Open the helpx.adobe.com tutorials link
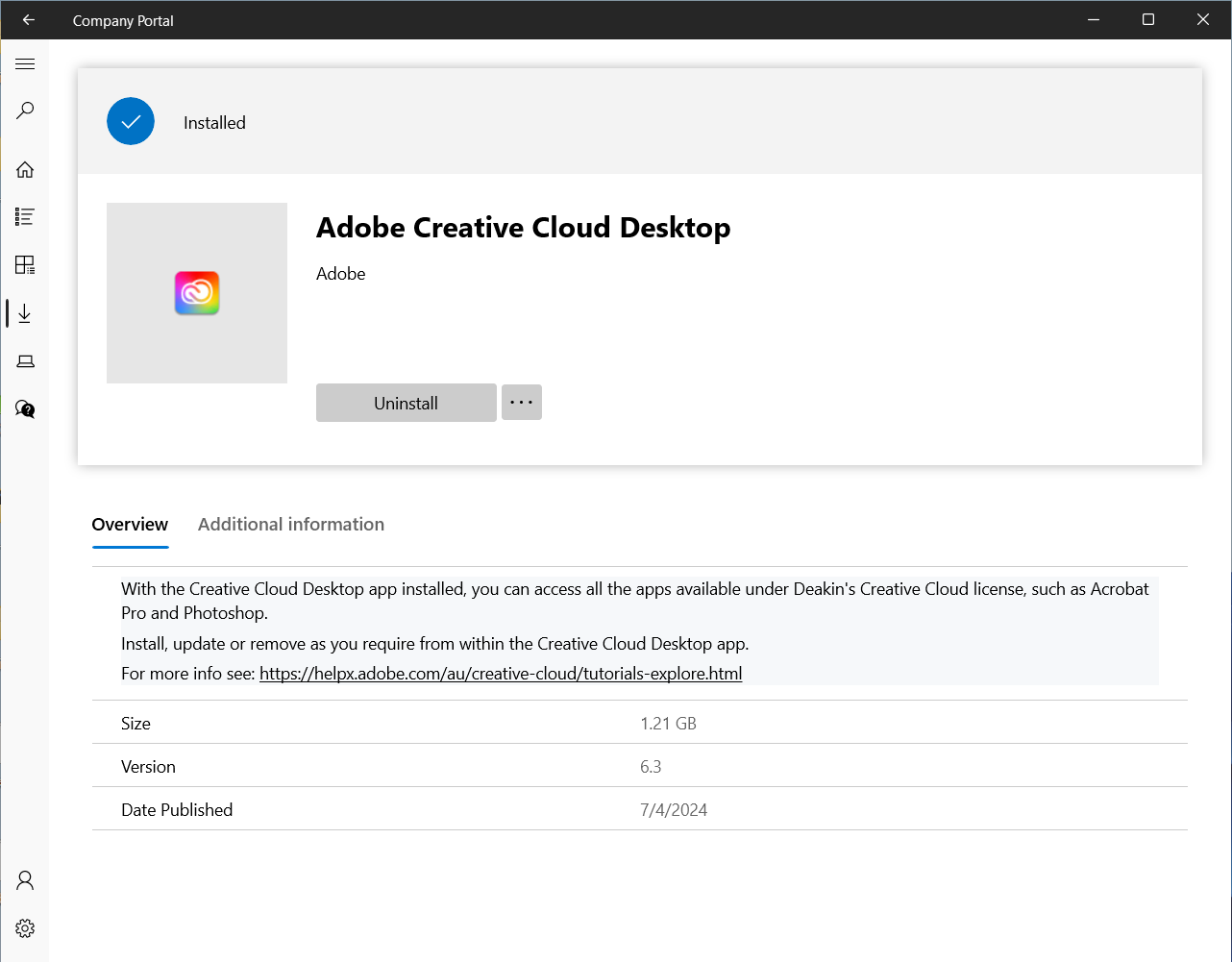Screen dimensions: 1232x962 click(x=501, y=674)
